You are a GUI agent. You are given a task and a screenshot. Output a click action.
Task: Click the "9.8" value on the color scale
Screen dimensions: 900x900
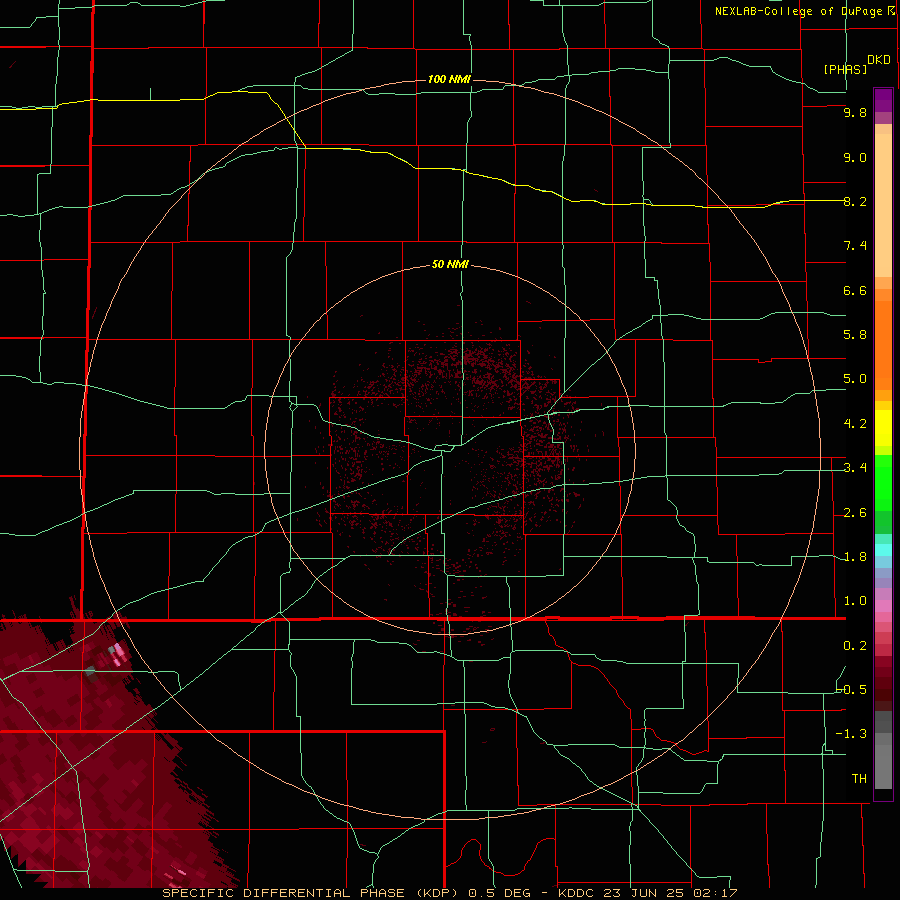(x=855, y=112)
